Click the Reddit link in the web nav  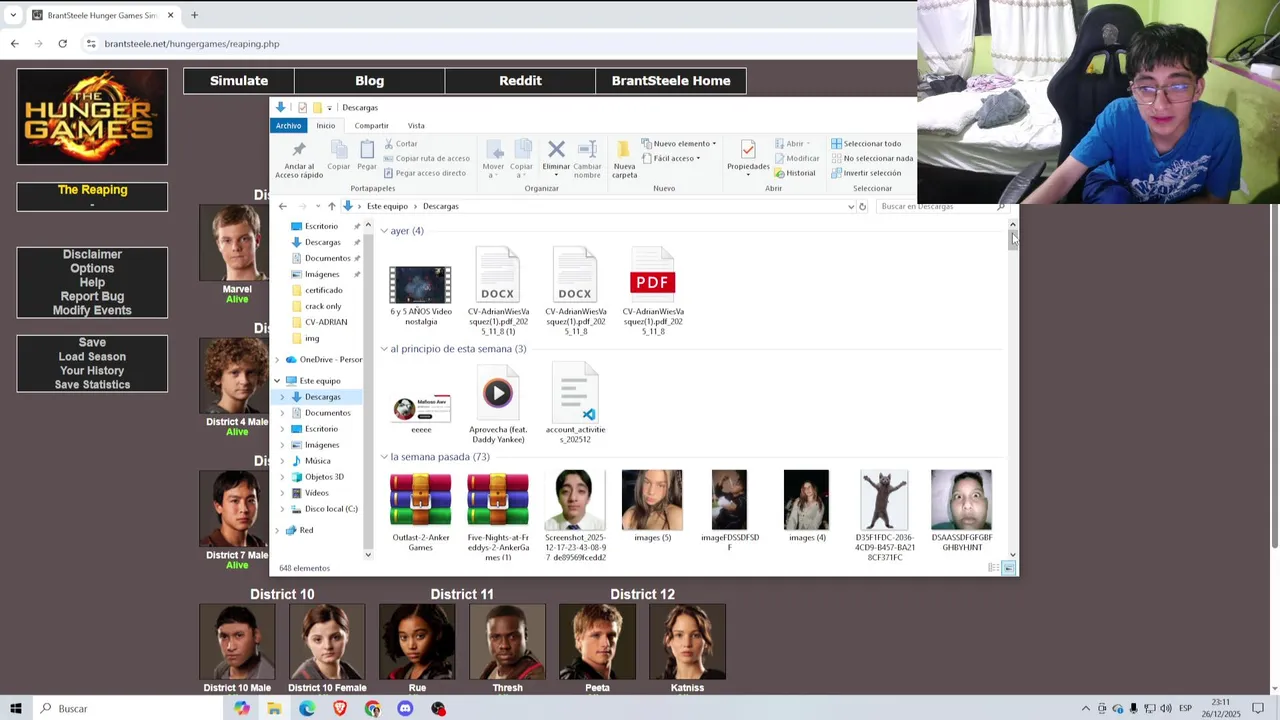tap(520, 81)
